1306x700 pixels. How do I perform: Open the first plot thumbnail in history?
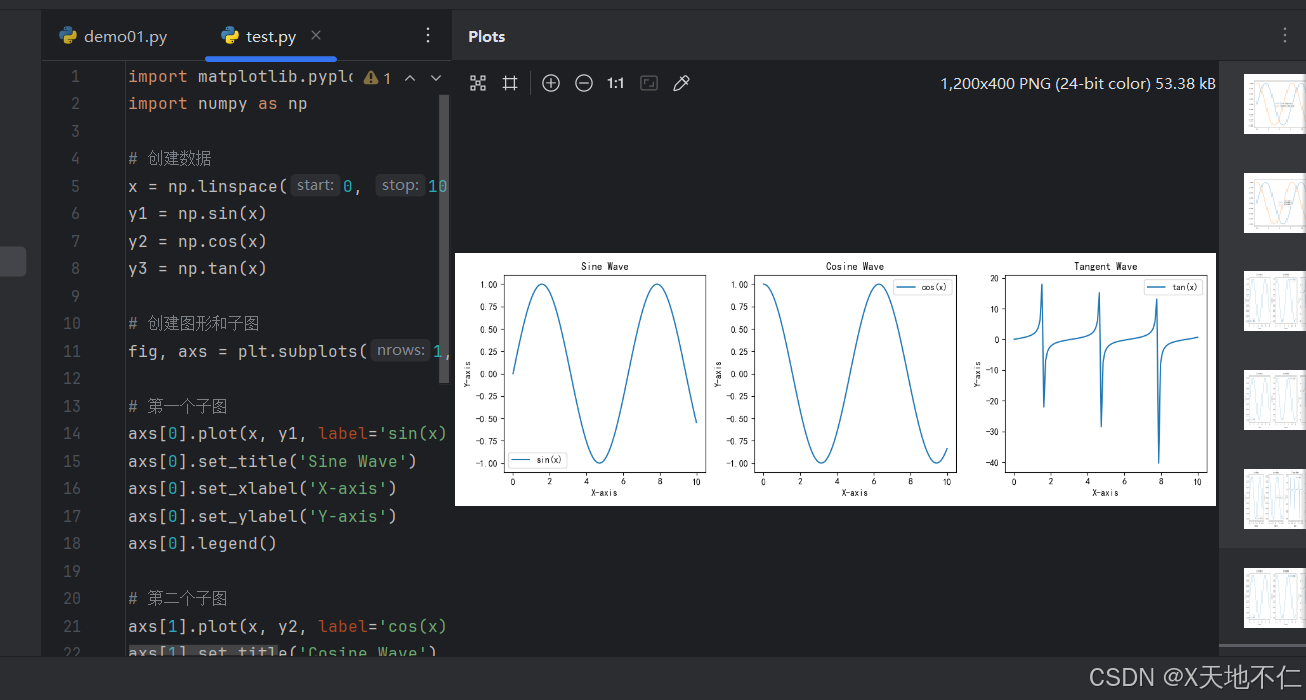pyautogui.click(x=1274, y=104)
